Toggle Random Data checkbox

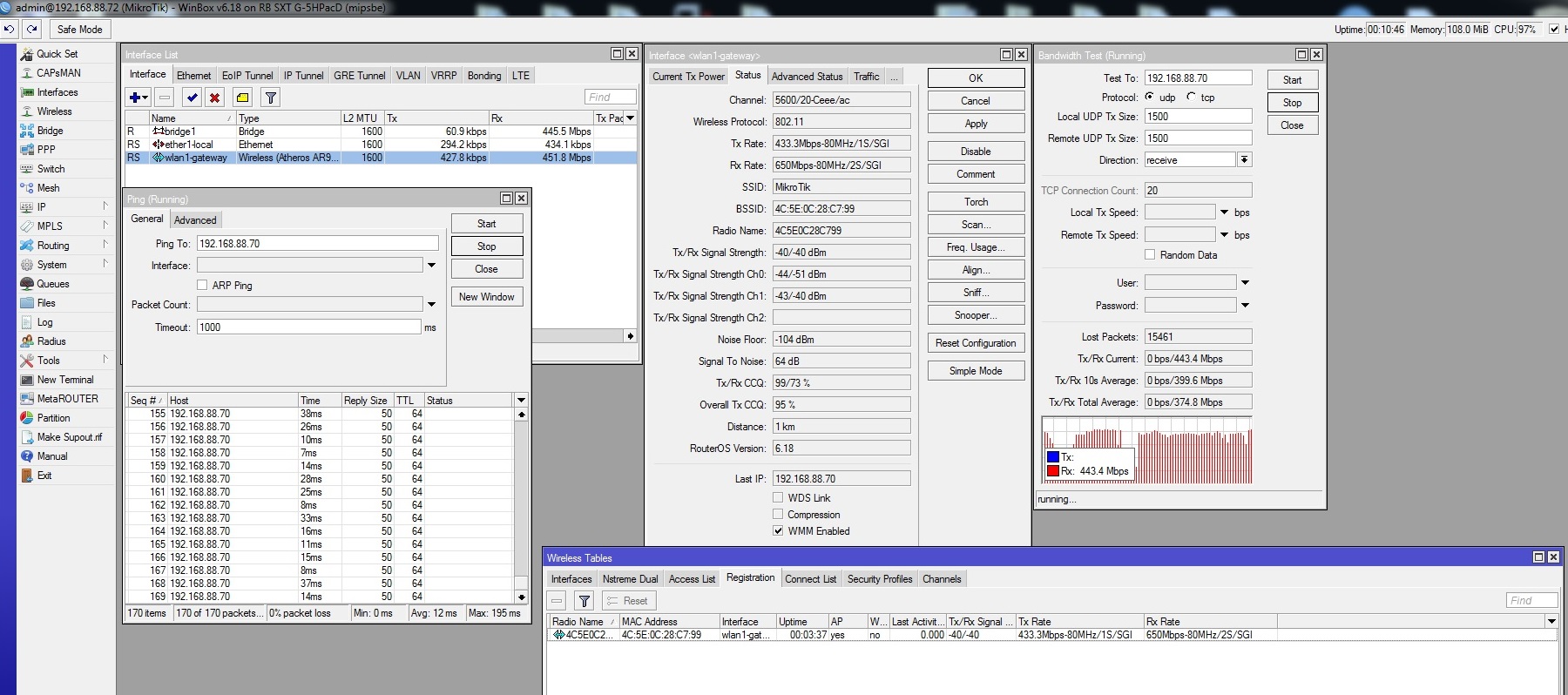[x=1150, y=255]
